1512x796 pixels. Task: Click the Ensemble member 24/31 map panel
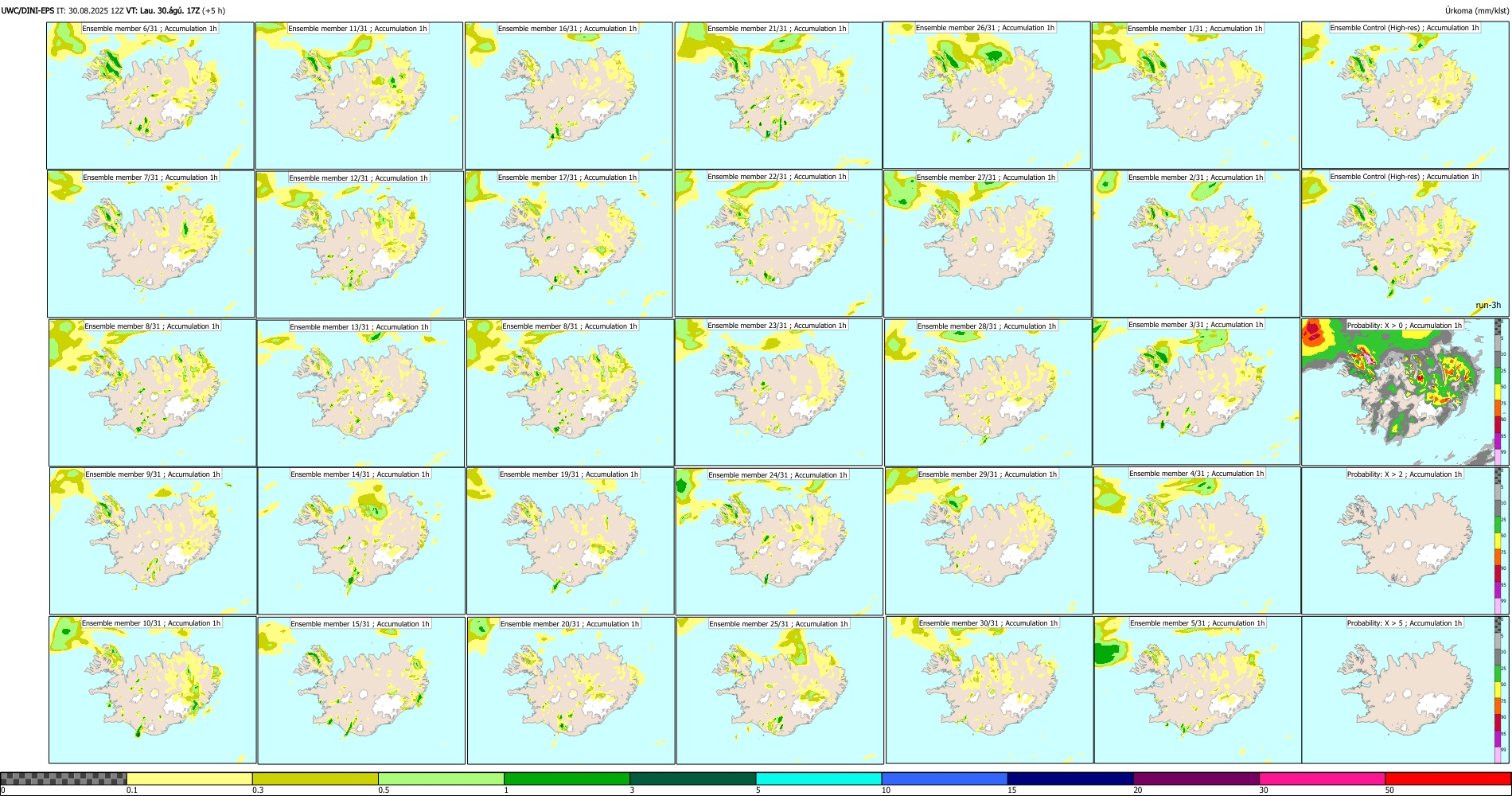(x=779, y=541)
